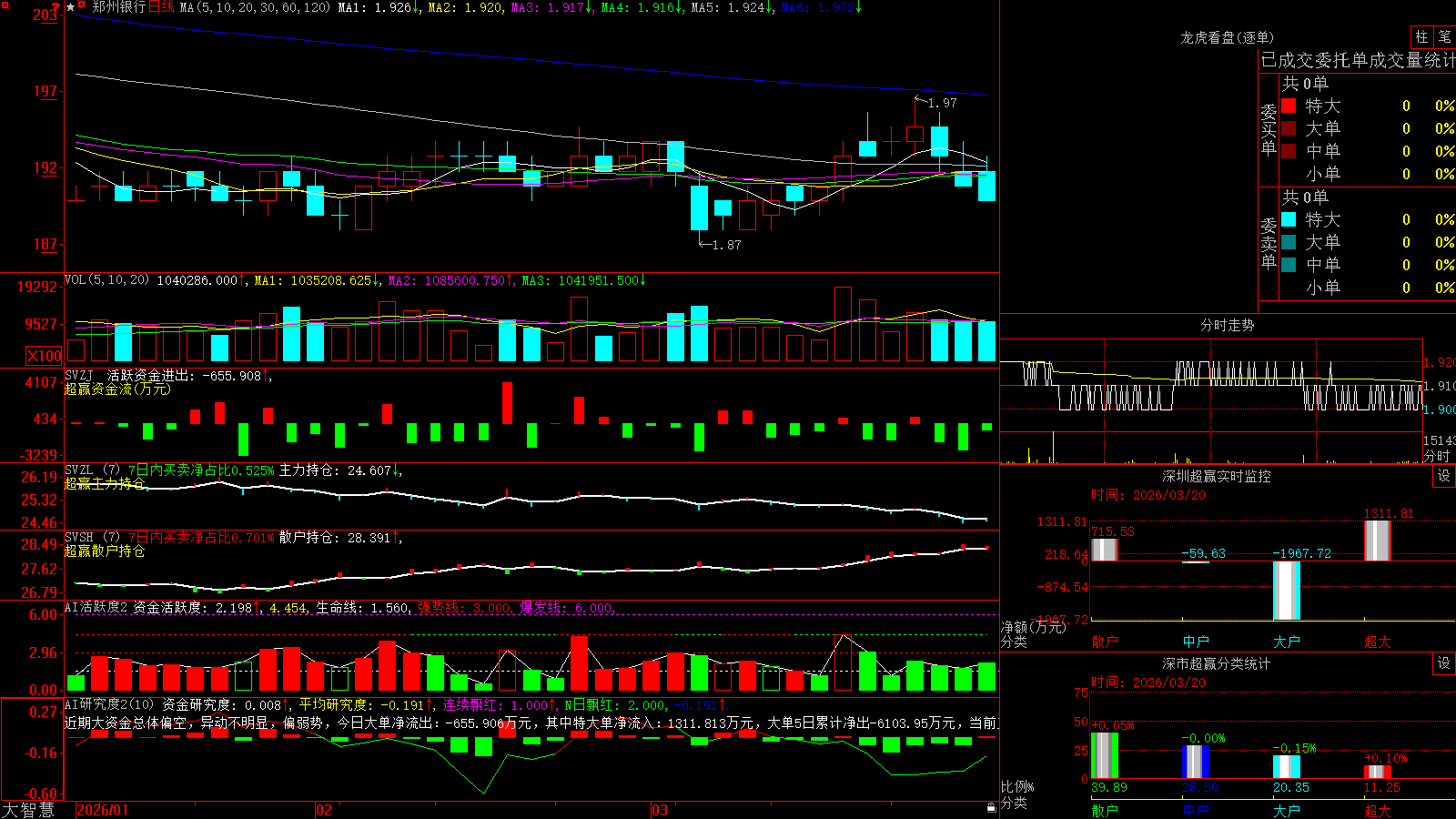Screen dimensions: 1456x819
Task: Click the 龙虎看盘(逐单) panel title
Action: [1227, 37]
